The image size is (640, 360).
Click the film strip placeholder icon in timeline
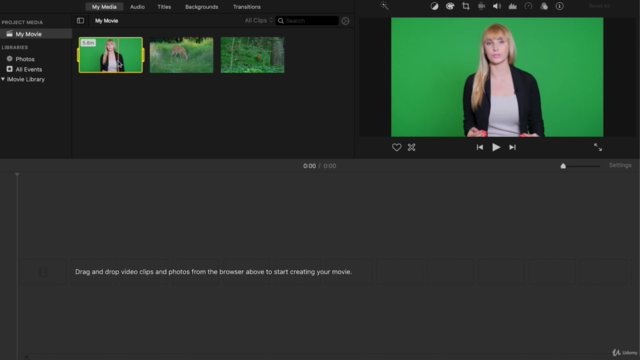coord(43,272)
